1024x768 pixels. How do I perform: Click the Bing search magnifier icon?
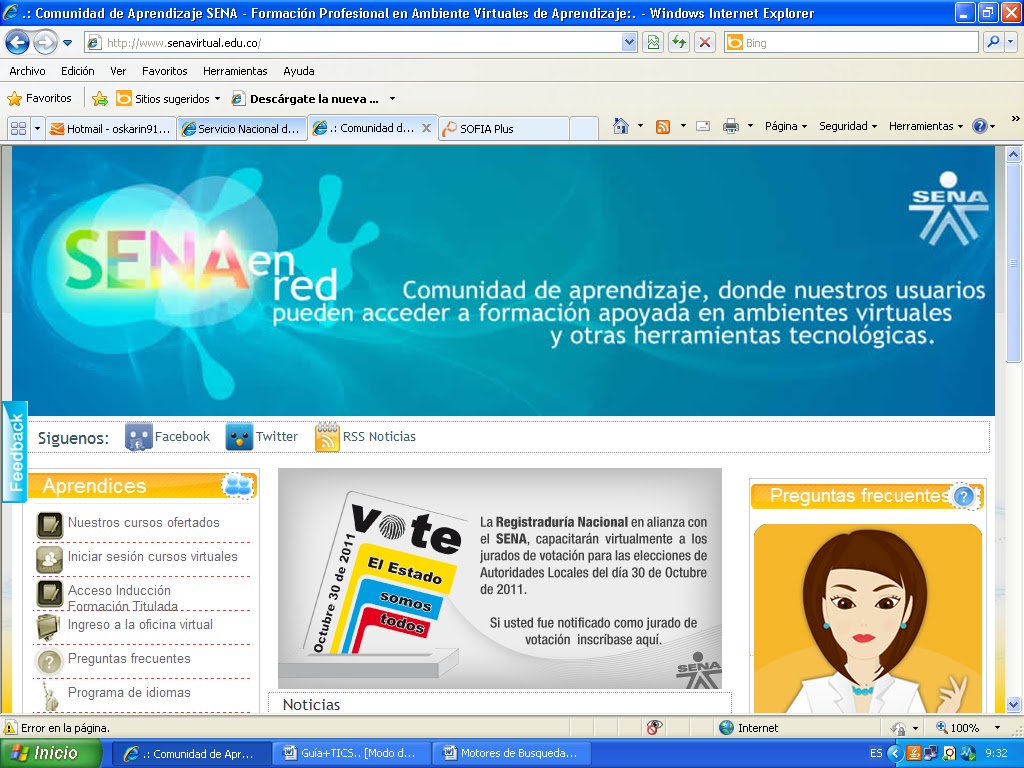(x=994, y=42)
